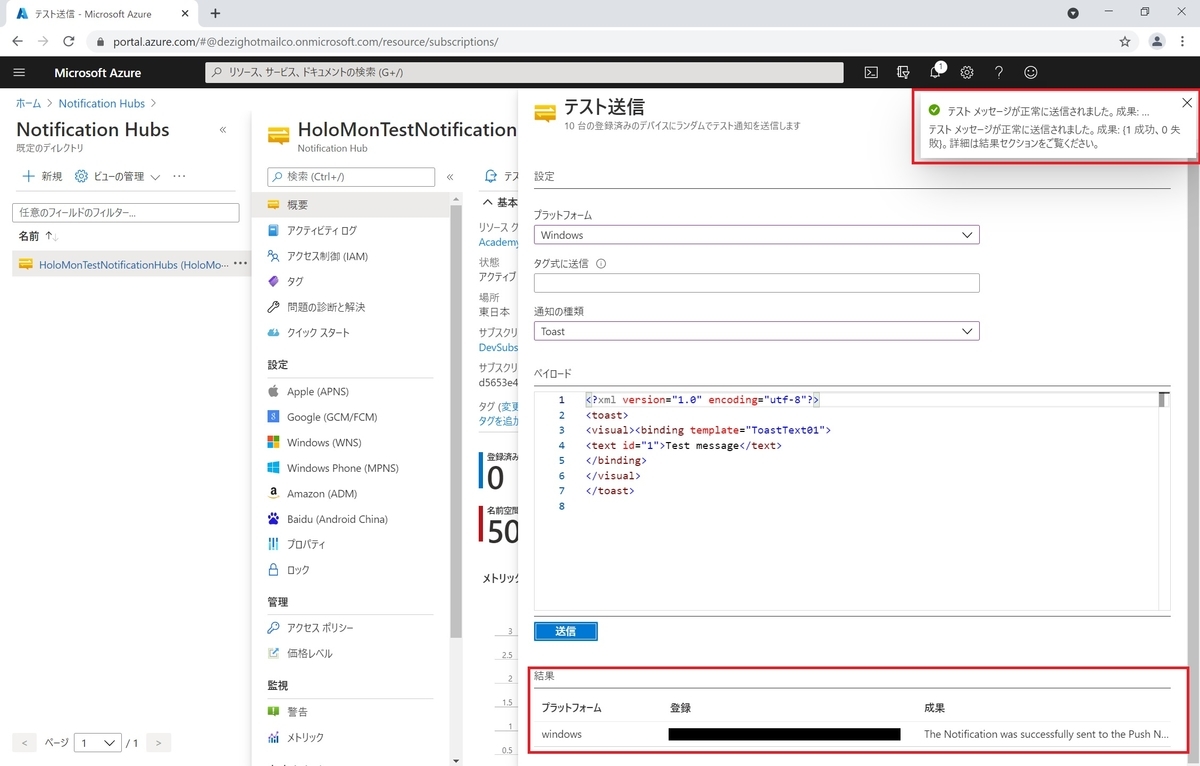
Task: Open the more options ellipsis for HoloMonTestNotificationHubs row
Action: click(x=240, y=264)
